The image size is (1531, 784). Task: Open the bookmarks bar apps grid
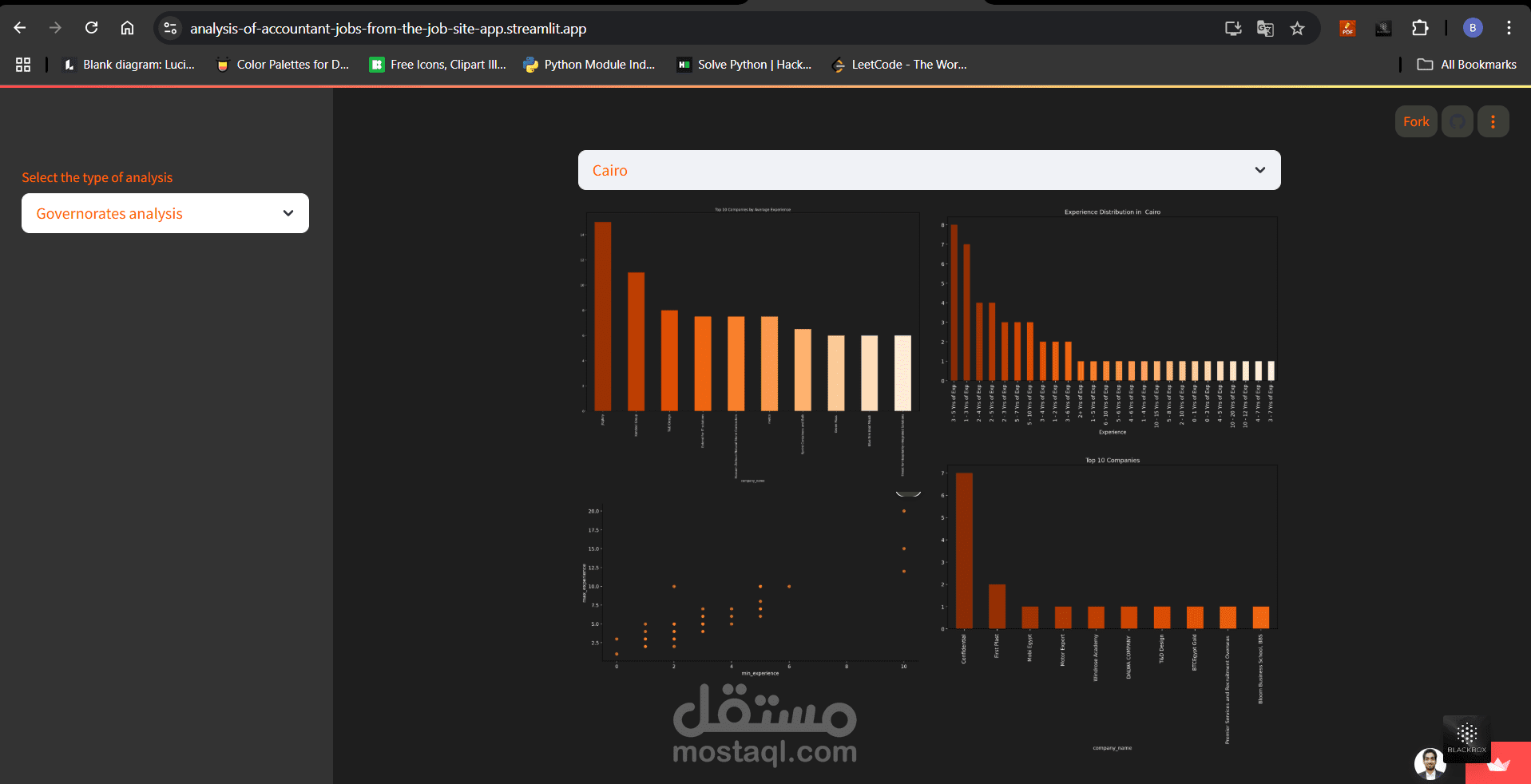tap(23, 65)
